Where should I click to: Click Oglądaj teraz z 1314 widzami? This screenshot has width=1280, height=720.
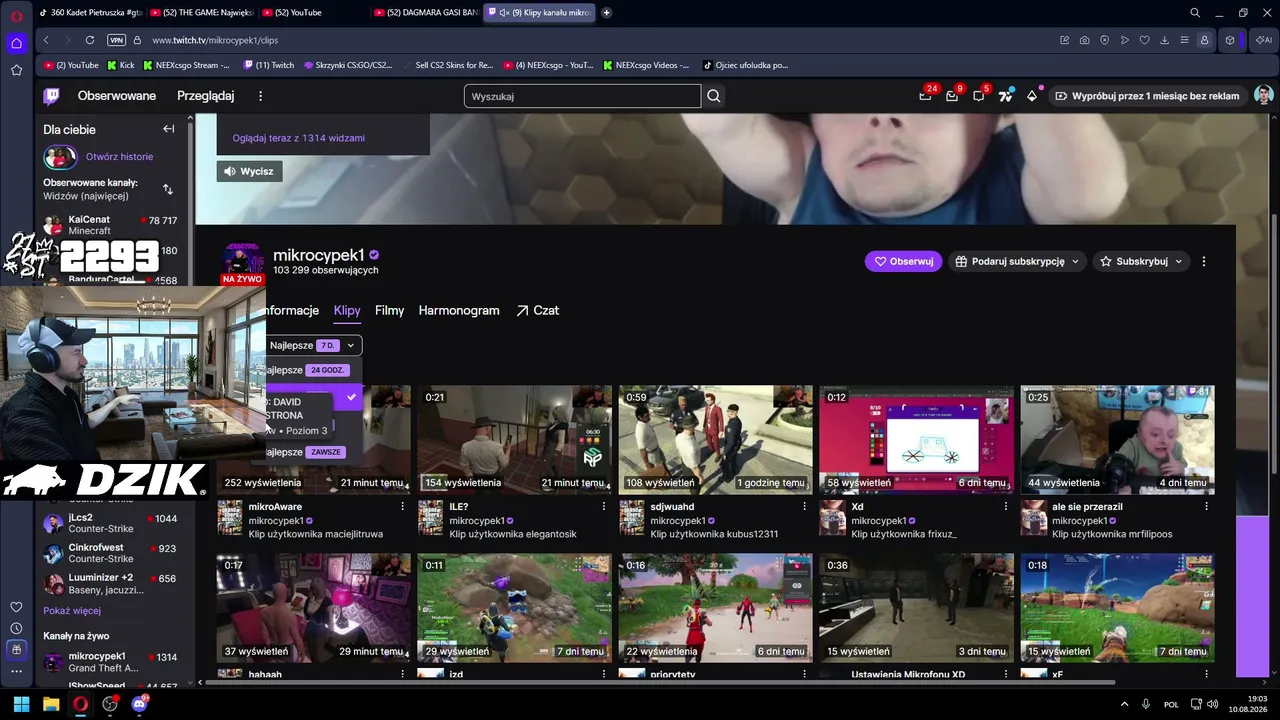pyautogui.click(x=298, y=138)
